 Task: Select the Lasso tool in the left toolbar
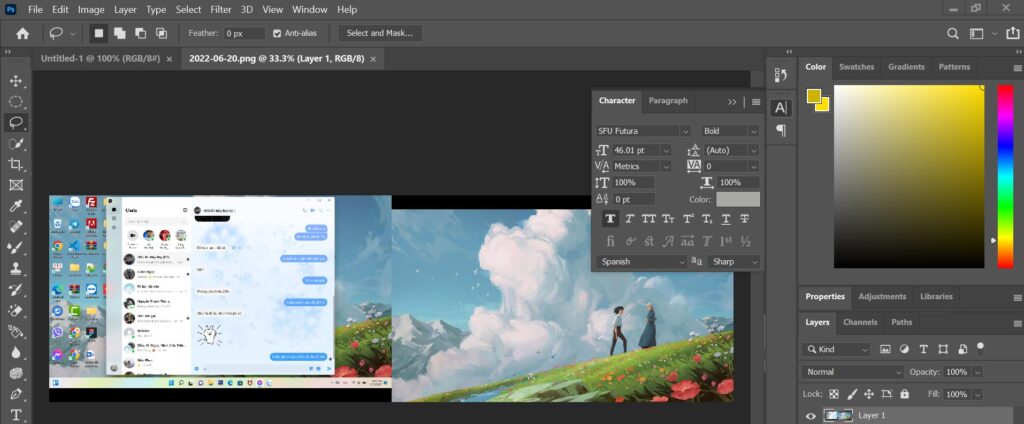pyautogui.click(x=16, y=122)
